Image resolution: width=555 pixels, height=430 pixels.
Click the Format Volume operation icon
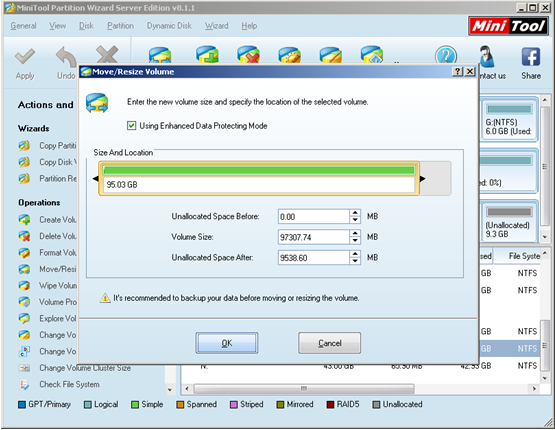point(24,252)
